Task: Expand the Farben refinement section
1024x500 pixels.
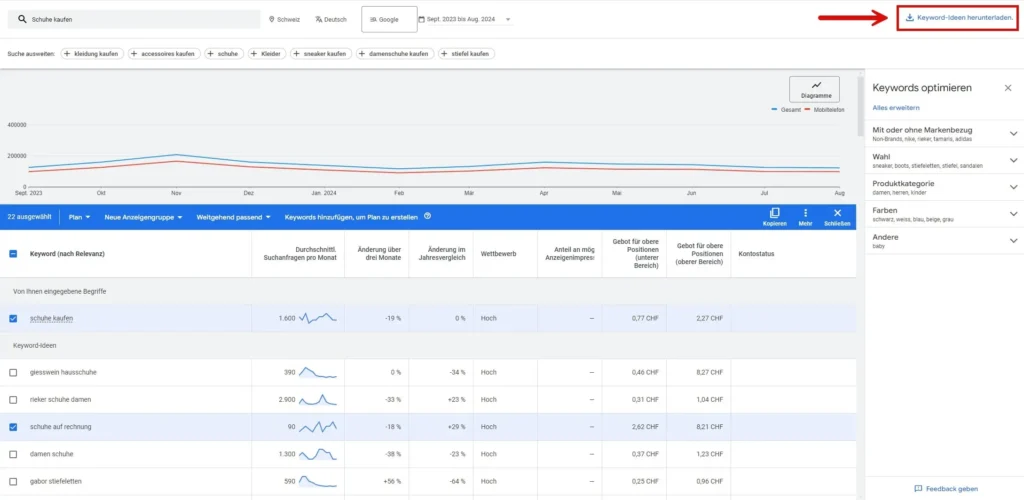Action: (x=1012, y=213)
